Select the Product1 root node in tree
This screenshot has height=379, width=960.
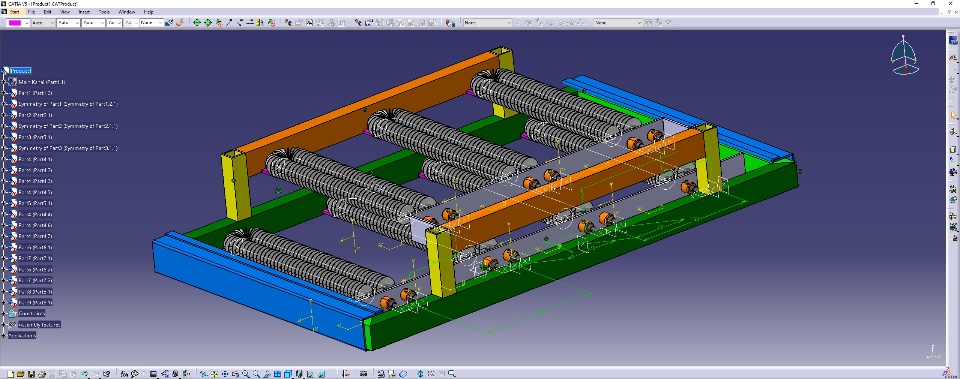coord(20,70)
